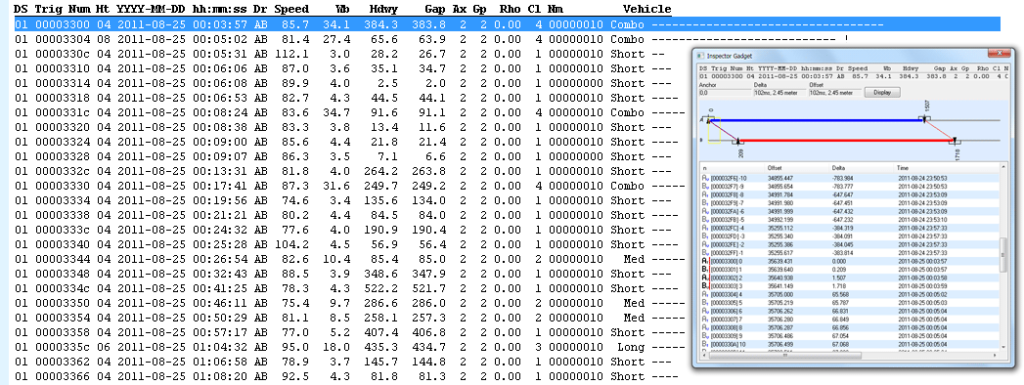This screenshot has width=1024, height=385.
Task: Click the Inspector list scroll-left arrow
Action: point(704,355)
